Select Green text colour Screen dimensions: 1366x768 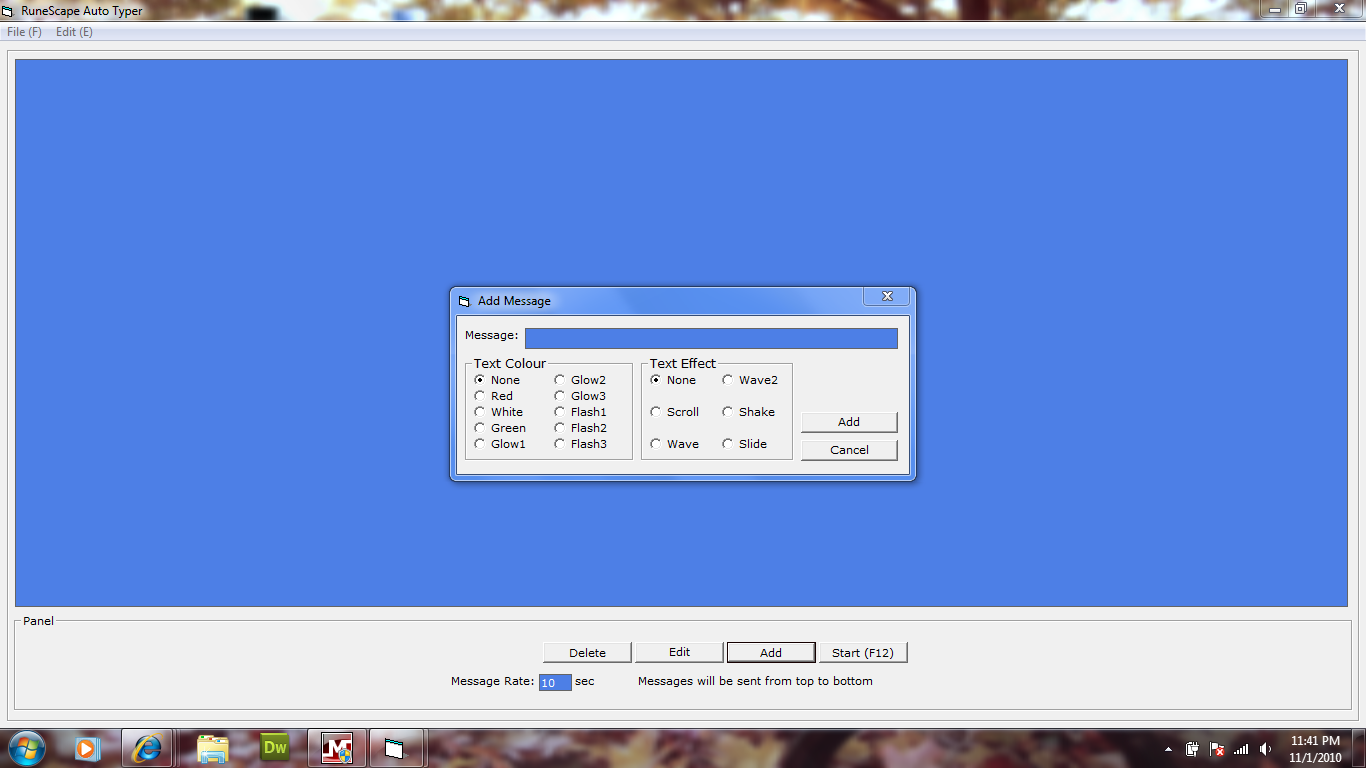tap(500, 428)
